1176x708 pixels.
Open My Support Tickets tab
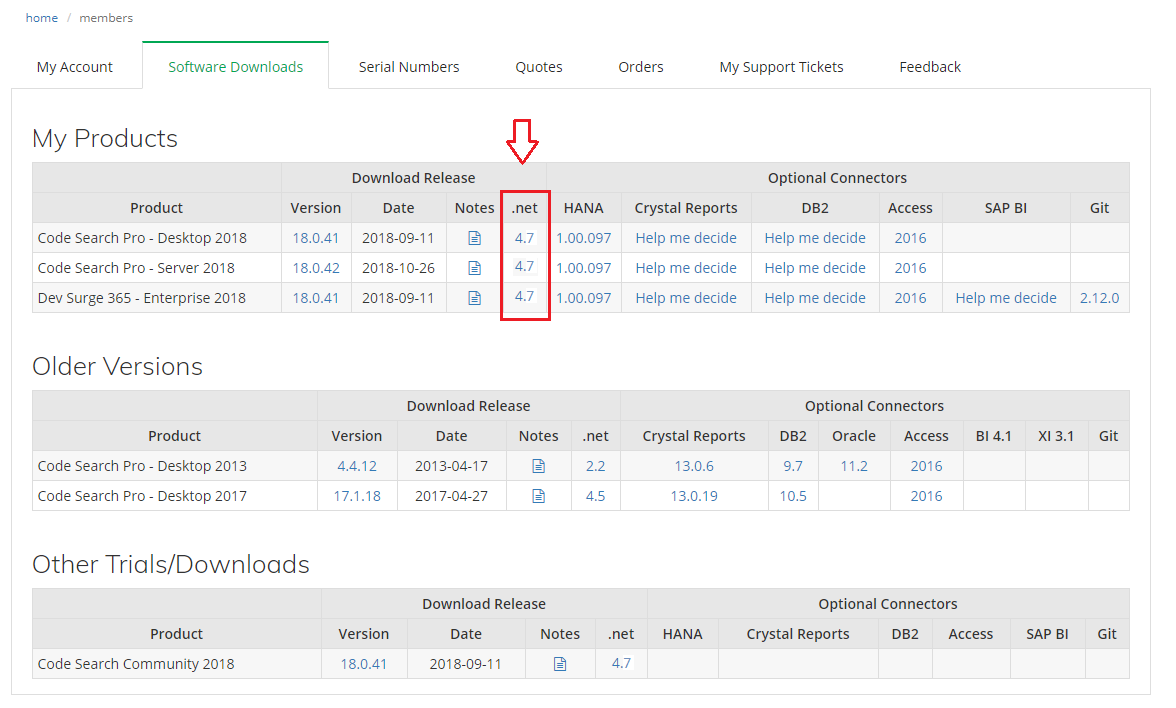[x=782, y=67]
